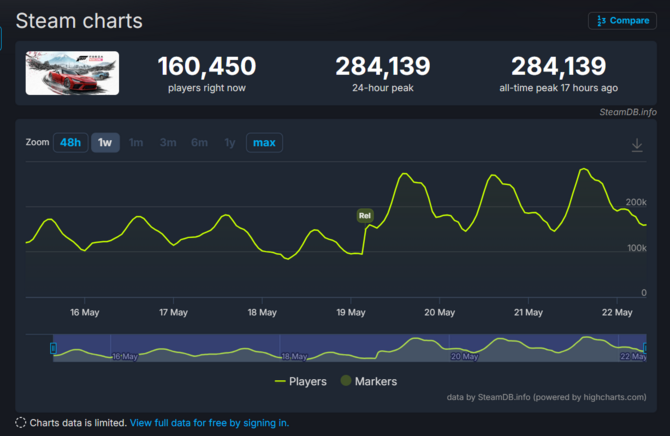This screenshot has height=436, width=670.
Task: Set zoom range to max
Action: pos(264,142)
